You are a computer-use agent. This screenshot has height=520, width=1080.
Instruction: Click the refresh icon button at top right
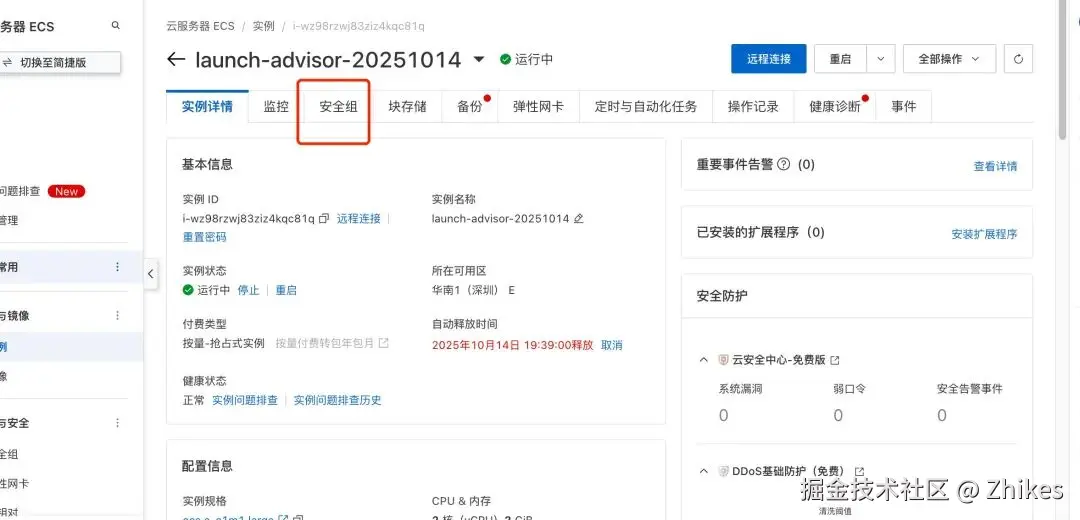pos(1018,59)
